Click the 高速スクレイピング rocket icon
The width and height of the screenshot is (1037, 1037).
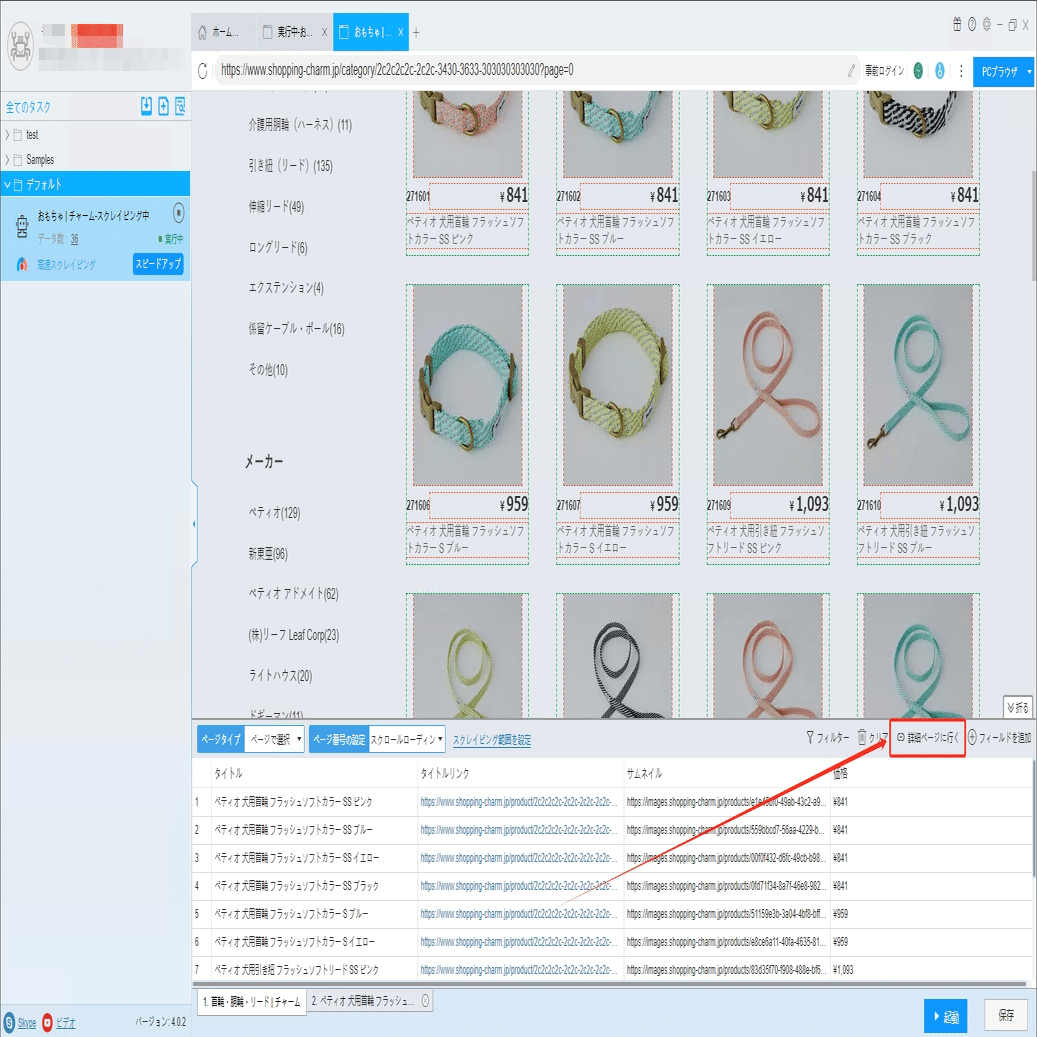(x=22, y=265)
